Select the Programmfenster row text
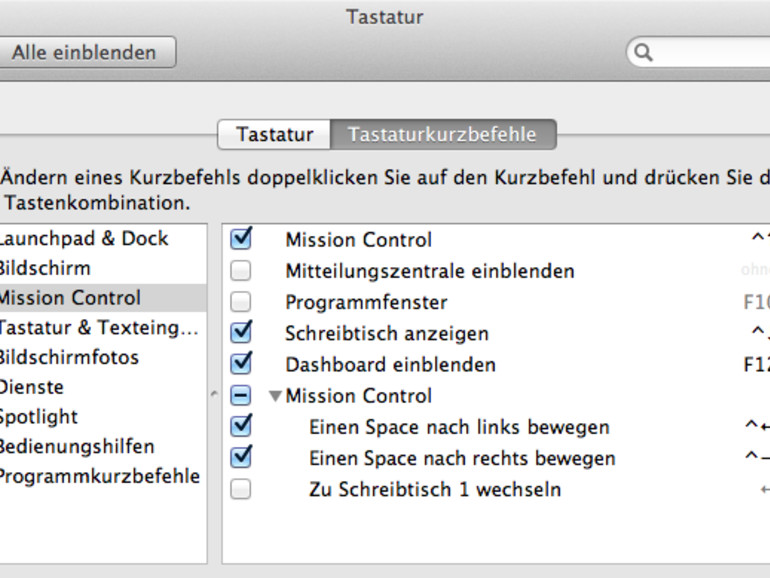 tap(366, 303)
